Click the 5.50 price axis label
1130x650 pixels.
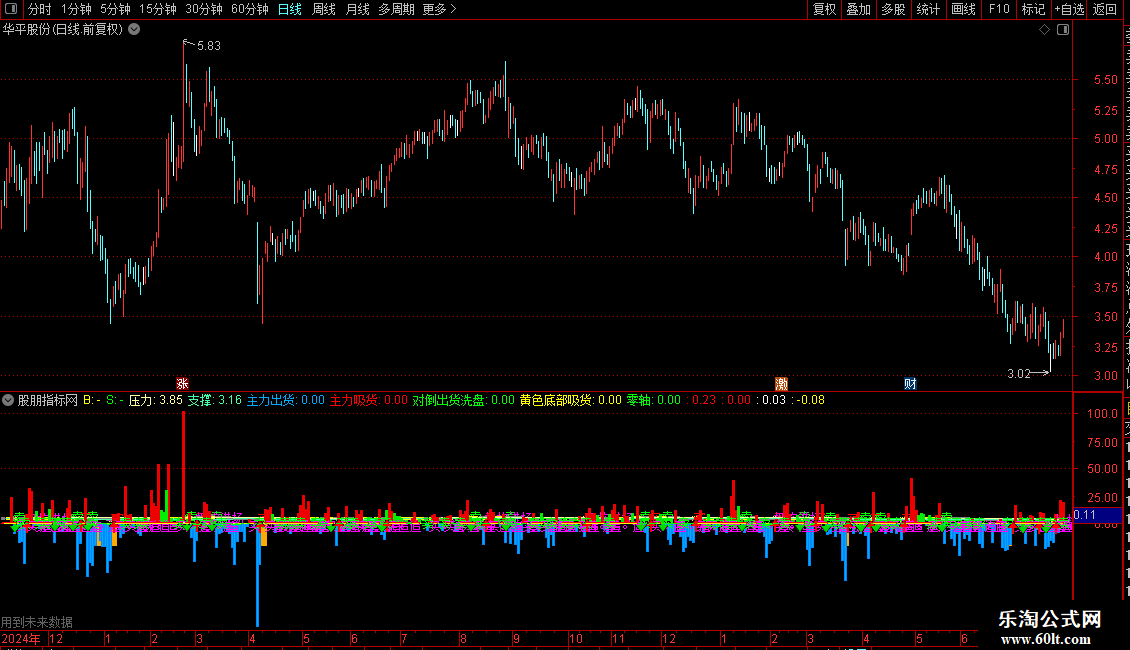click(x=1105, y=80)
